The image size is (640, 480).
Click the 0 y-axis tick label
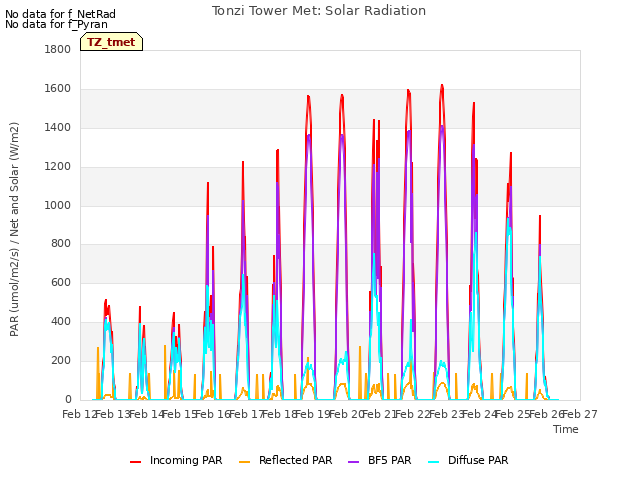pyautogui.click(x=68, y=400)
